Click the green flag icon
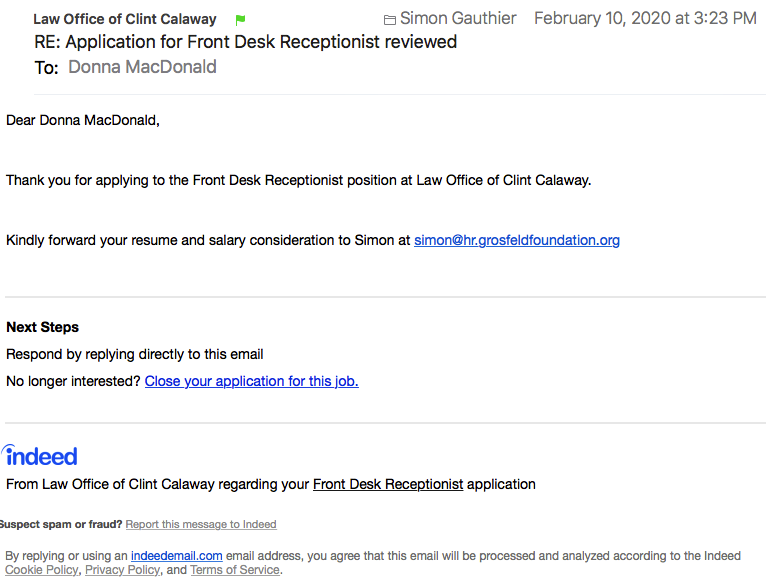This screenshot has height=587, width=766. (x=240, y=20)
